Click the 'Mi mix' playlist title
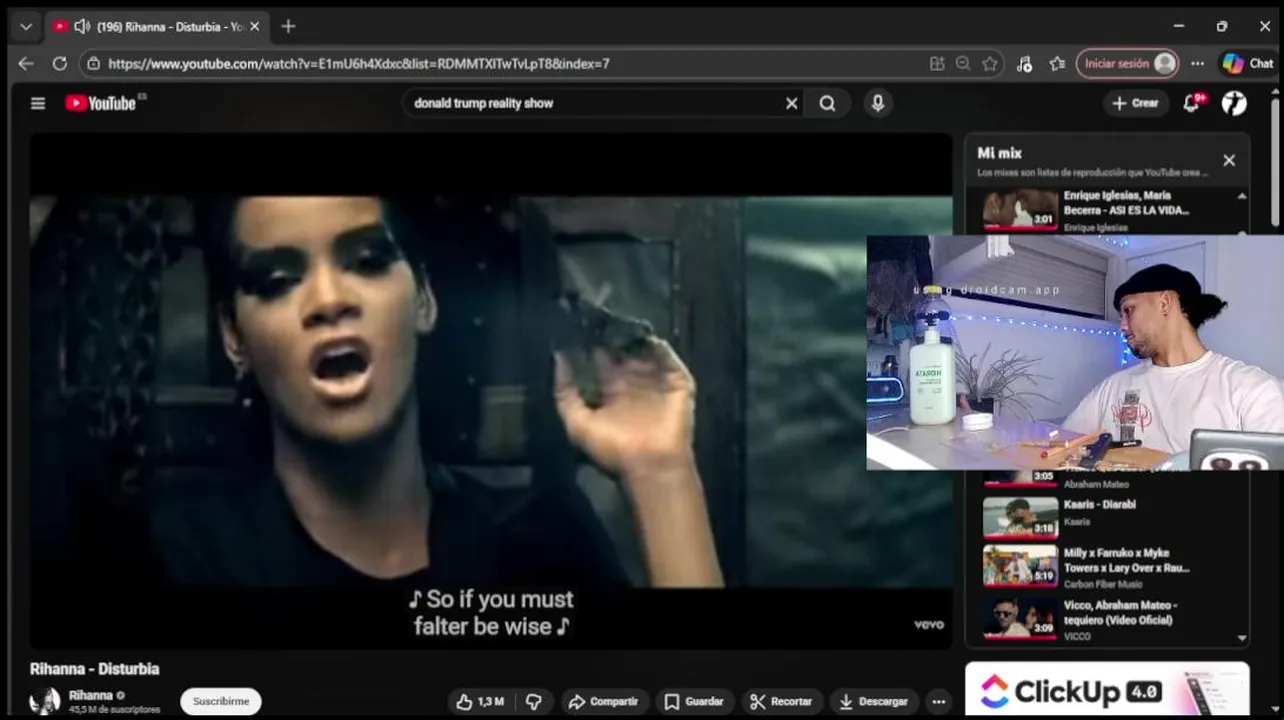 (x=999, y=153)
